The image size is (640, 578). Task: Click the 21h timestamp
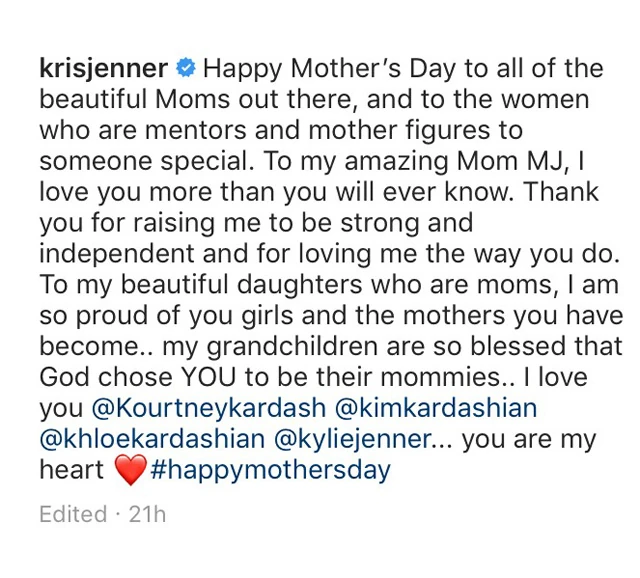pos(145,515)
